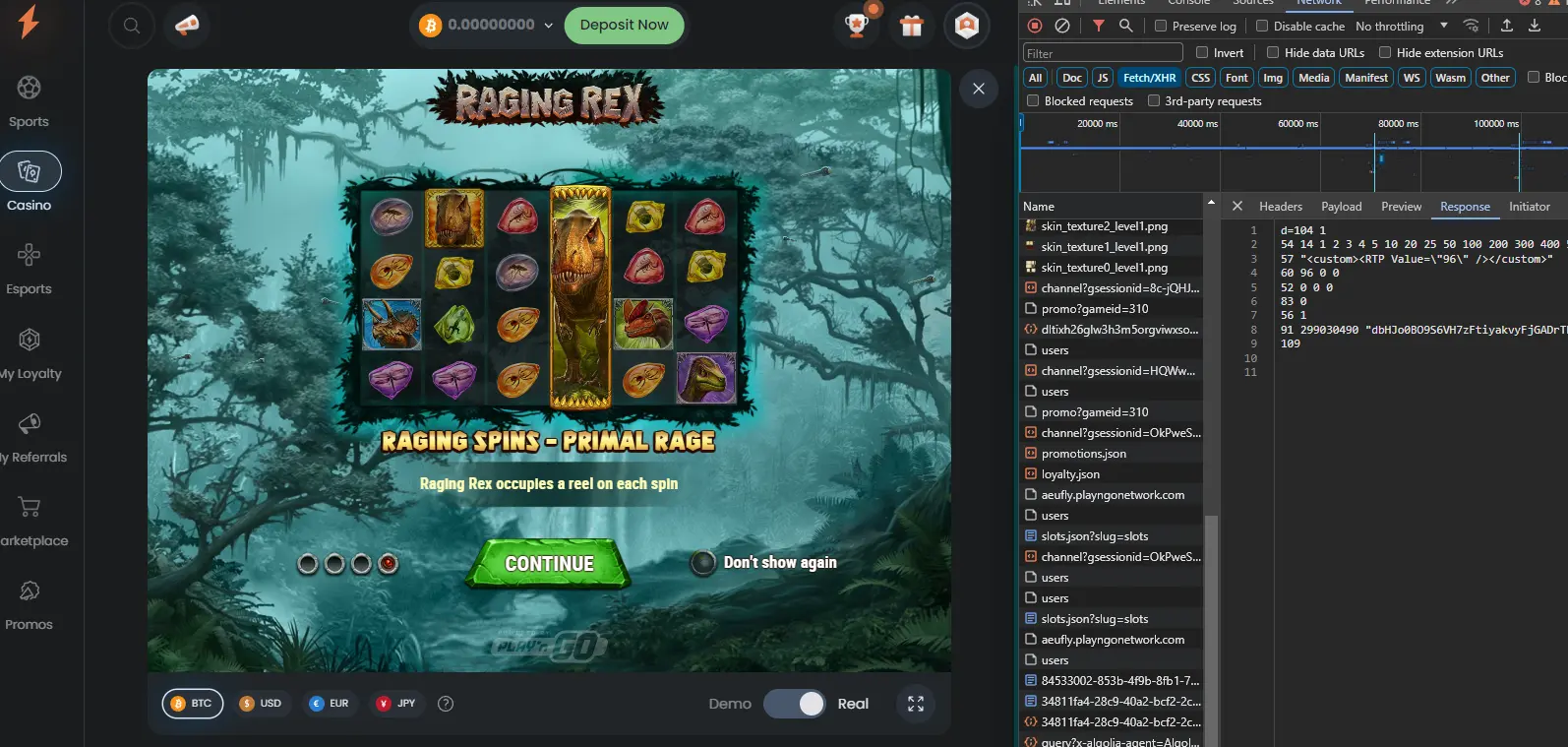Select the red fourth intro page dot
Image resolution: width=1568 pixels, height=747 pixels.
point(389,564)
